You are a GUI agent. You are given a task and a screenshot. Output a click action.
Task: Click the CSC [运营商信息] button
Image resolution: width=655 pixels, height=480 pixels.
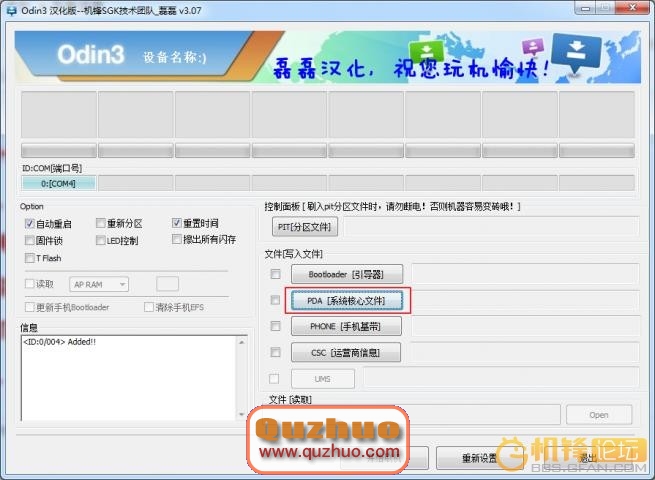(x=345, y=353)
